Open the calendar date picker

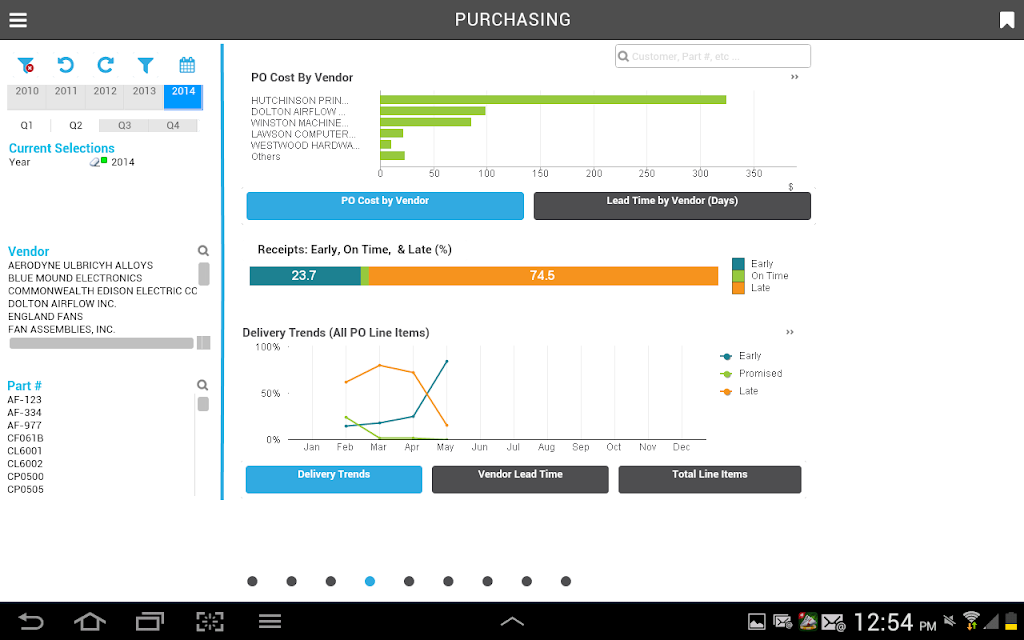point(187,65)
